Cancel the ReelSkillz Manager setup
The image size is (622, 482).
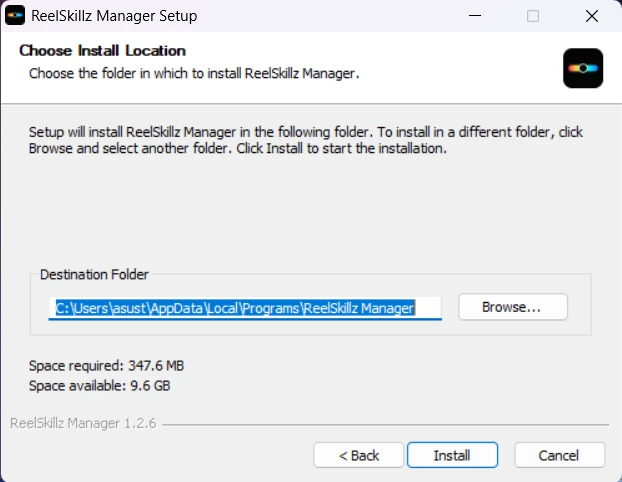(560, 455)
